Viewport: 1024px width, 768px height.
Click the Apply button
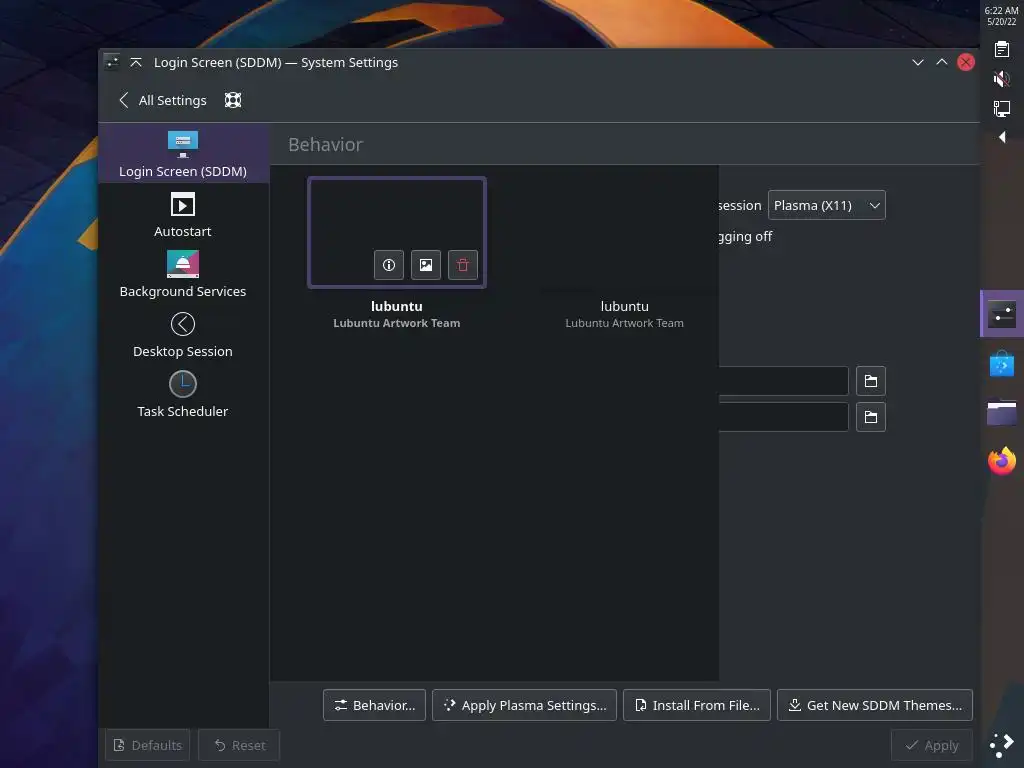click(x=932, y=745)
